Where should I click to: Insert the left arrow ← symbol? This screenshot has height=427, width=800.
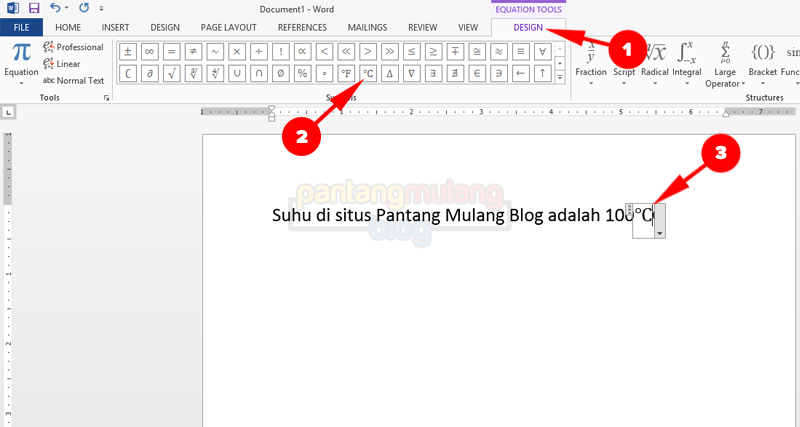coord(520,73)
